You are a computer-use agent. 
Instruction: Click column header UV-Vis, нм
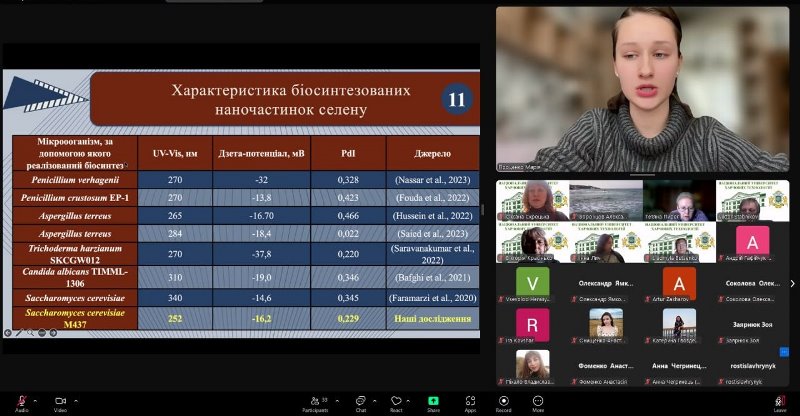pos(175,153)
